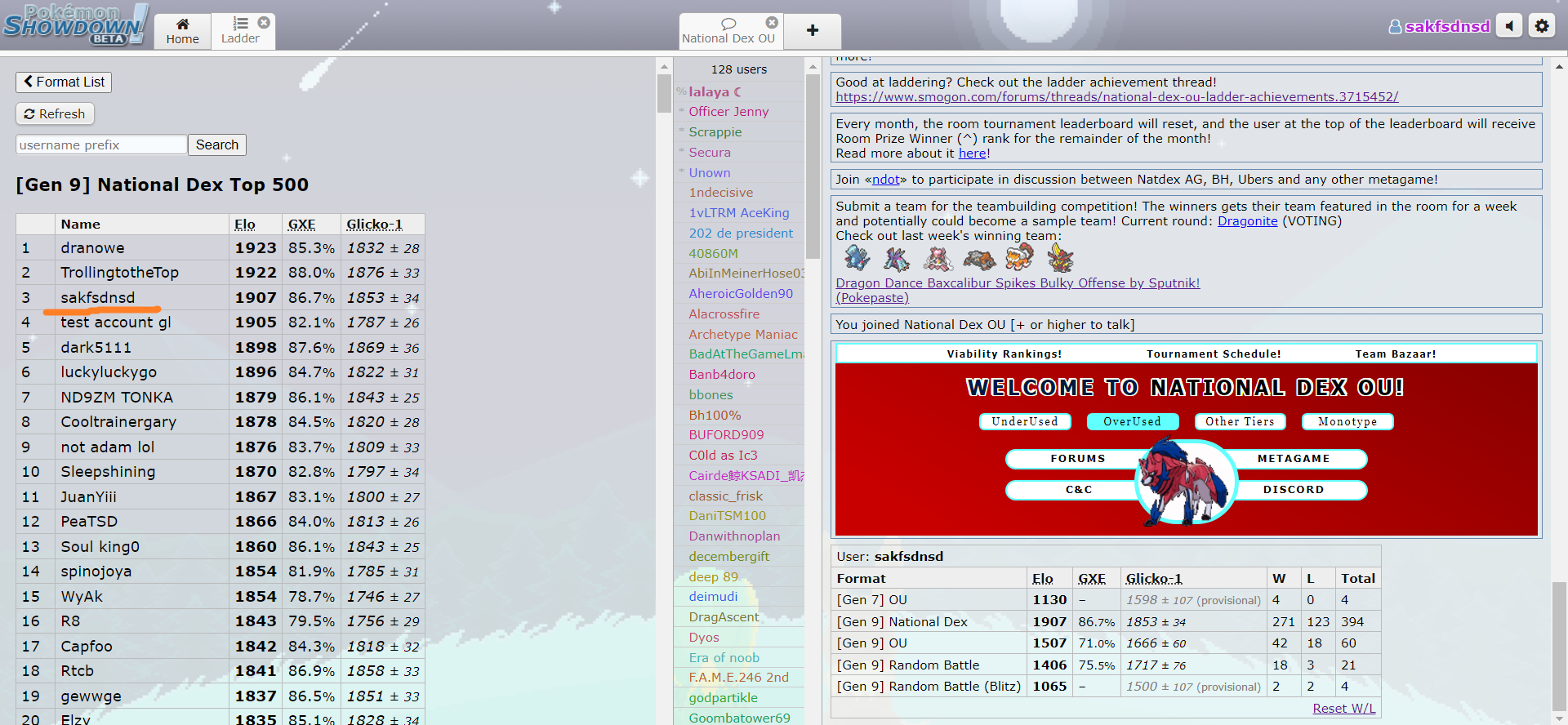
Task: Open user Goombatower69
Action: 739,718
